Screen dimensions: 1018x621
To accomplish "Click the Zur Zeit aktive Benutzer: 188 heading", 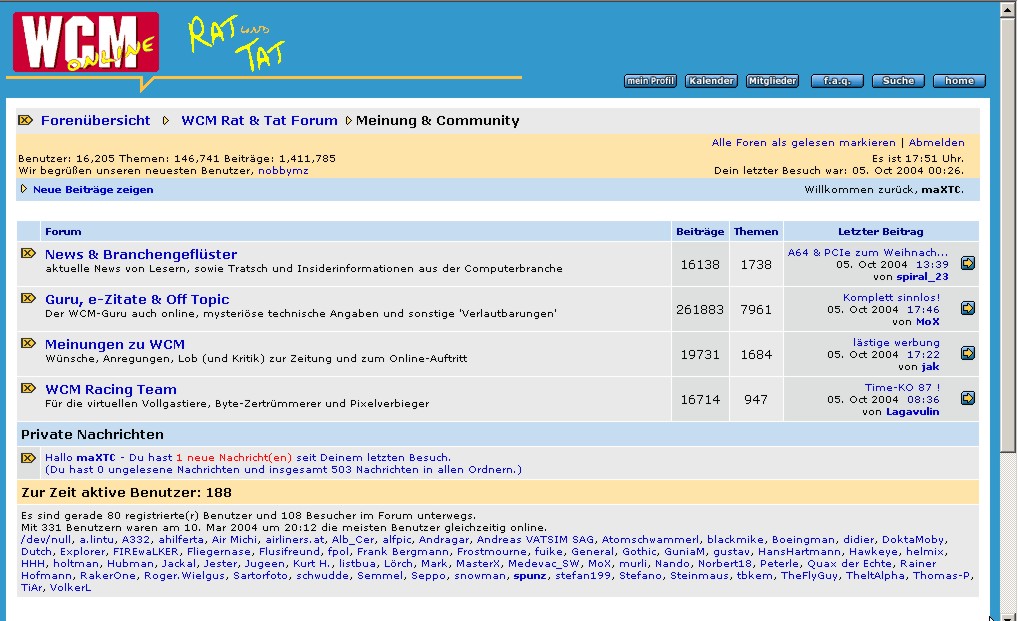I will coord(127,493).
